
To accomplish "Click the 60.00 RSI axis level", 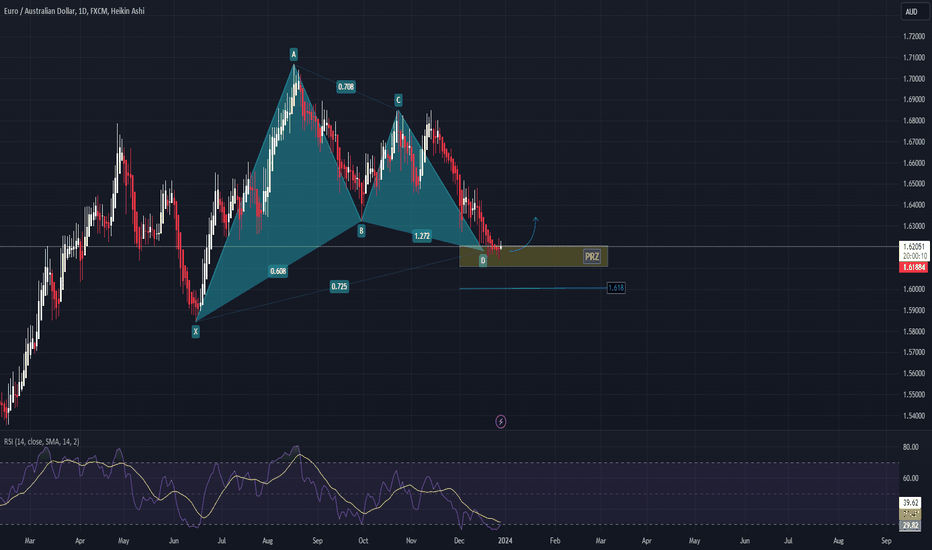I will click(910, 478).
